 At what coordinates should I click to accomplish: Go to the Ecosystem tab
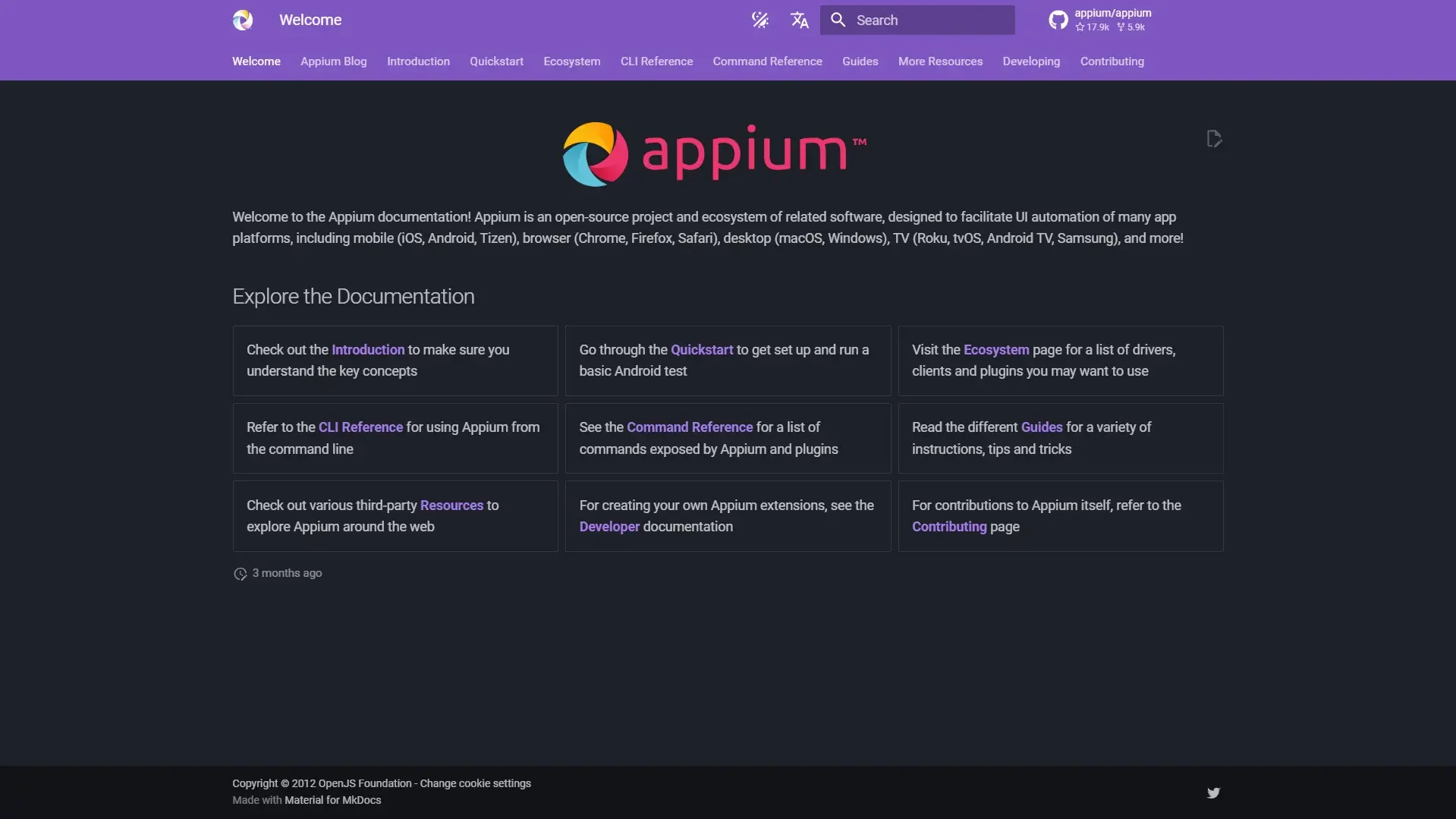[x=572, y=61]
